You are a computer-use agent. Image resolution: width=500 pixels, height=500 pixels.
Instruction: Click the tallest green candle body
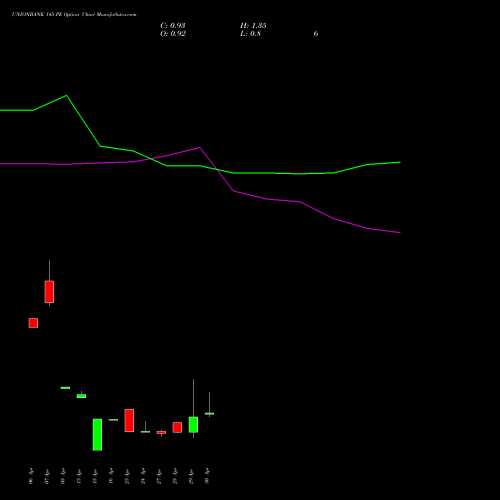[x=97, y=435]
